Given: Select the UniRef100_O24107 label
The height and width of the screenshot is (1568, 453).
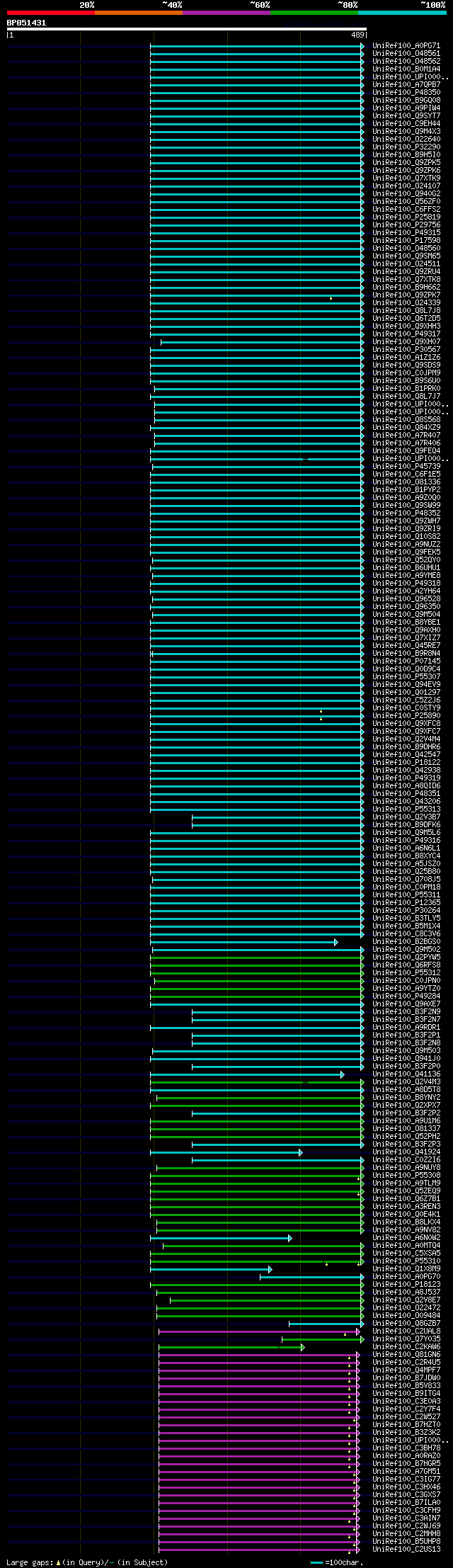Looking at the screenshot, I should click(x=406, y=186).
